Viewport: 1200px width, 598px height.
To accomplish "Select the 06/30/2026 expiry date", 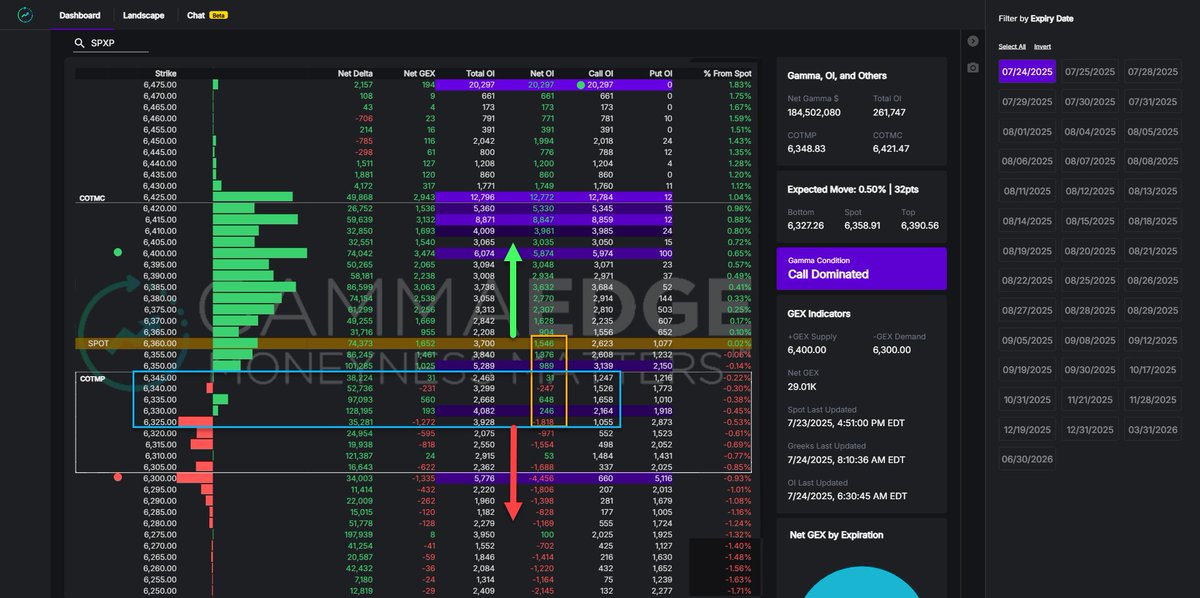I will 1028,459.
